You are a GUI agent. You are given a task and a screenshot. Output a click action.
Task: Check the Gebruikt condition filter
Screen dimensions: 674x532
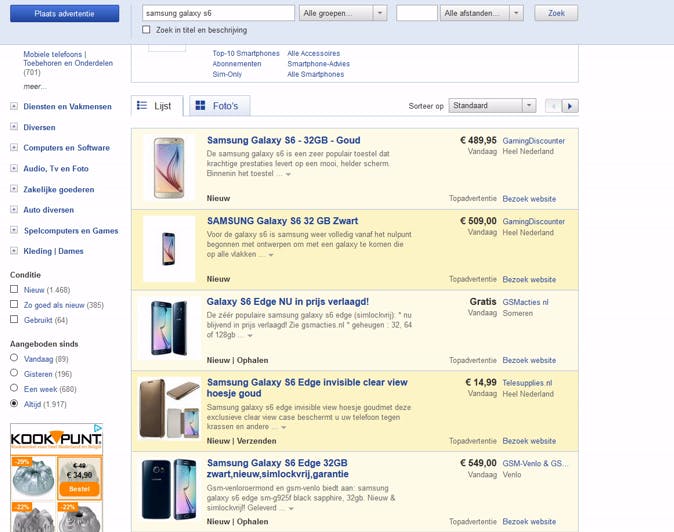(14, 319)
